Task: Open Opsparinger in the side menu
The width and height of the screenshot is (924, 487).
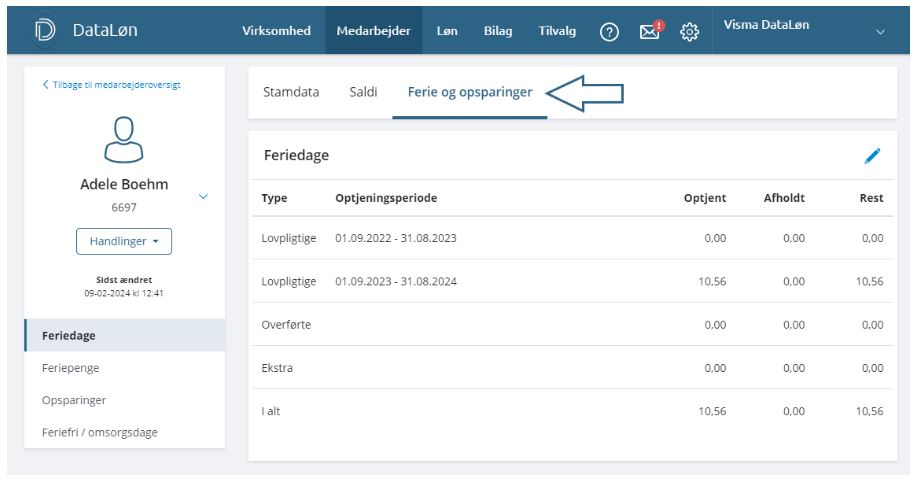Action: click(74, 400)
